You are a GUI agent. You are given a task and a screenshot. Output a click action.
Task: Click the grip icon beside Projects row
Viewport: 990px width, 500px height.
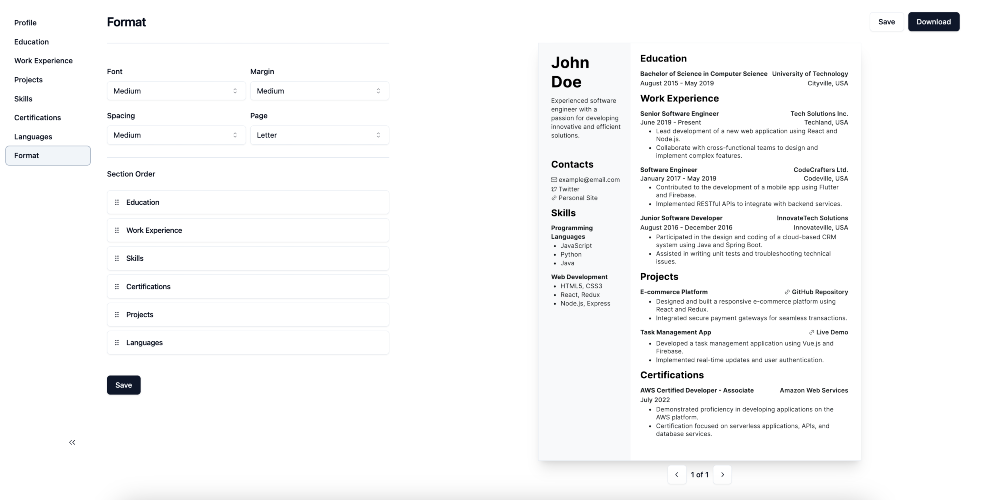[x=117, y=314]
